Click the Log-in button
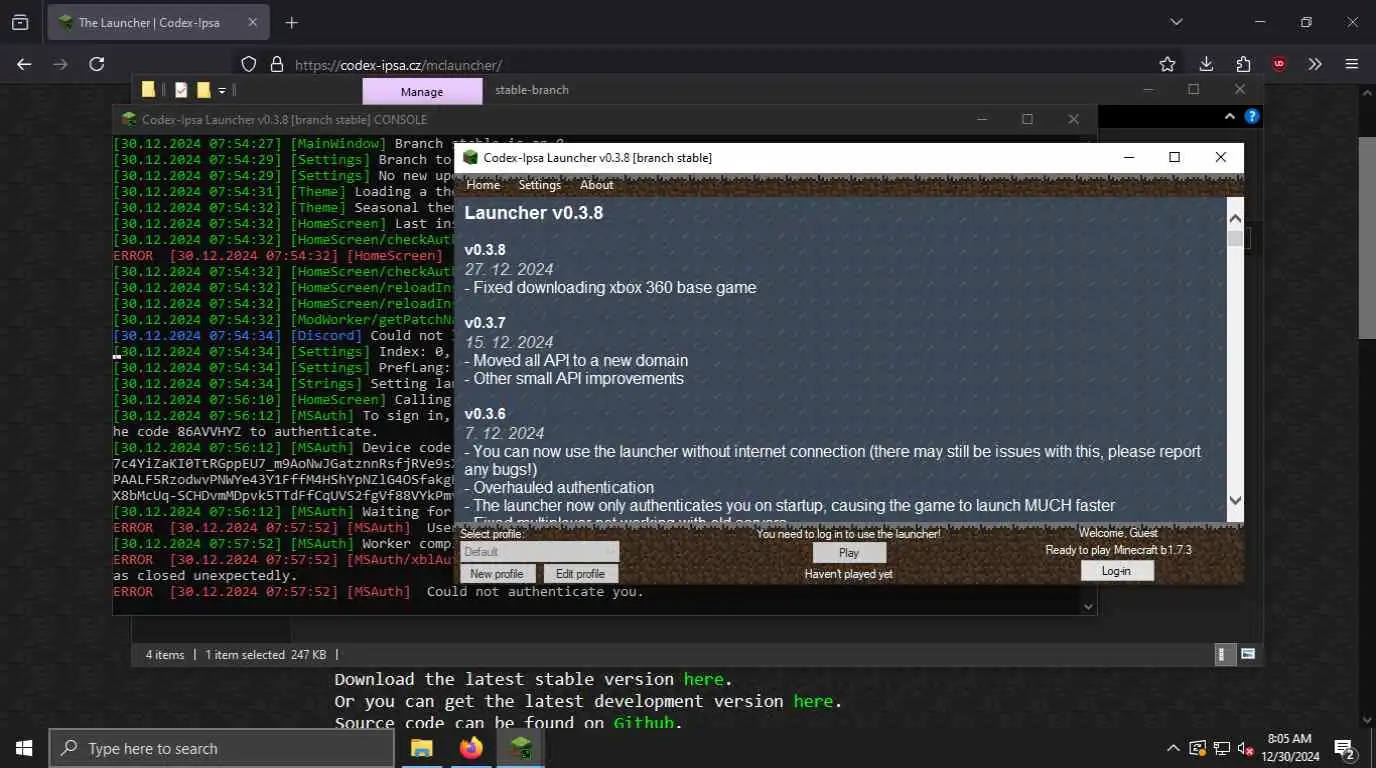Viewport: 1376px width, 768px height. pos(1117,571)
